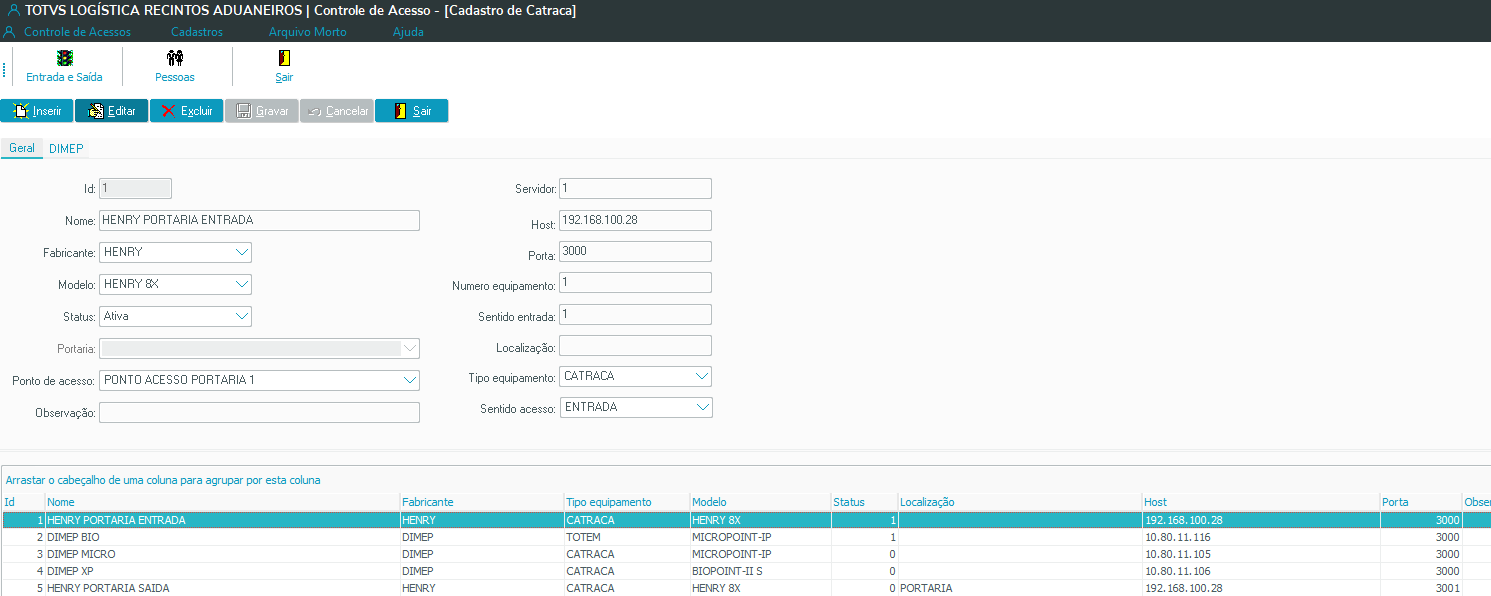Click the Excluir button
Image resolution: width=1491 pixels, height=596 pixels.
point(187,111)
